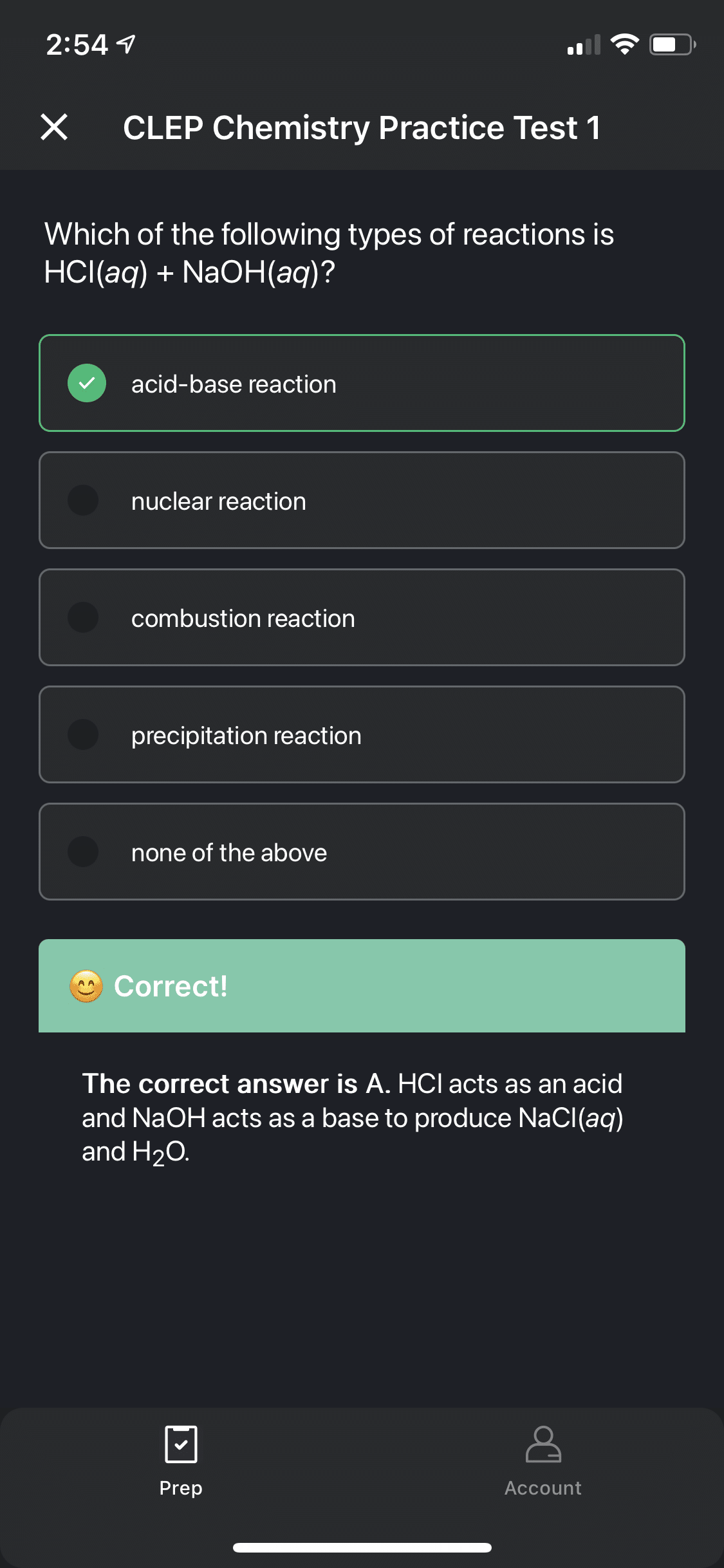Viewport: 724px width, 1568px height.
Task: Tap the smiley emoji in Correct banner
Action: click(x=86, y=986)
